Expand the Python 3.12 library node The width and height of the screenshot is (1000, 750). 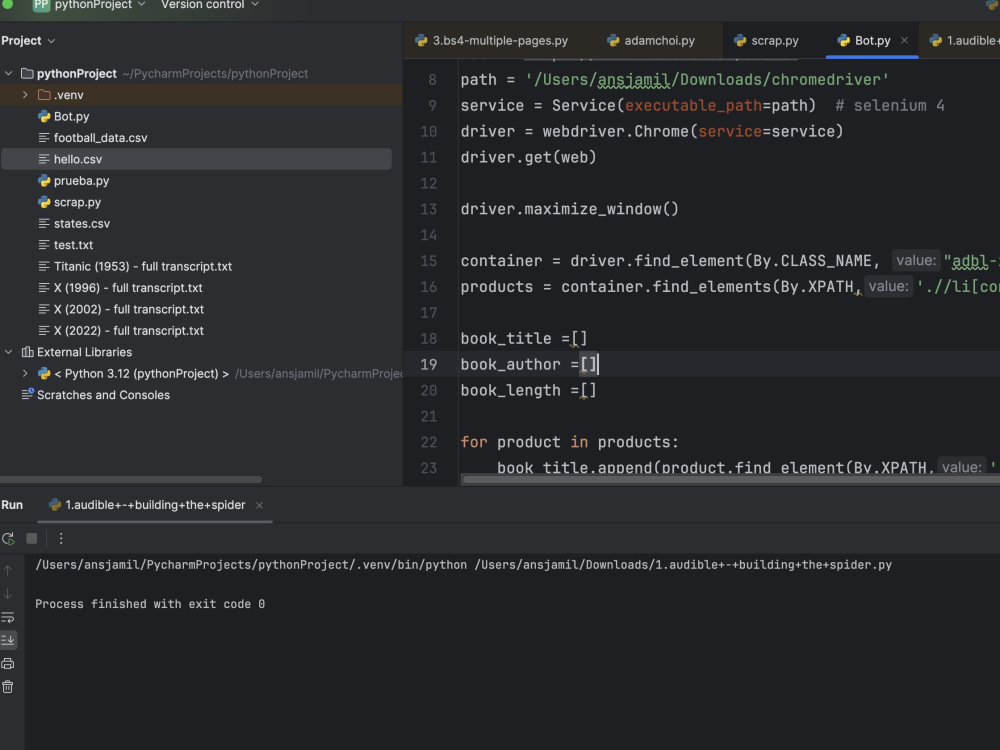click(25, 374)
